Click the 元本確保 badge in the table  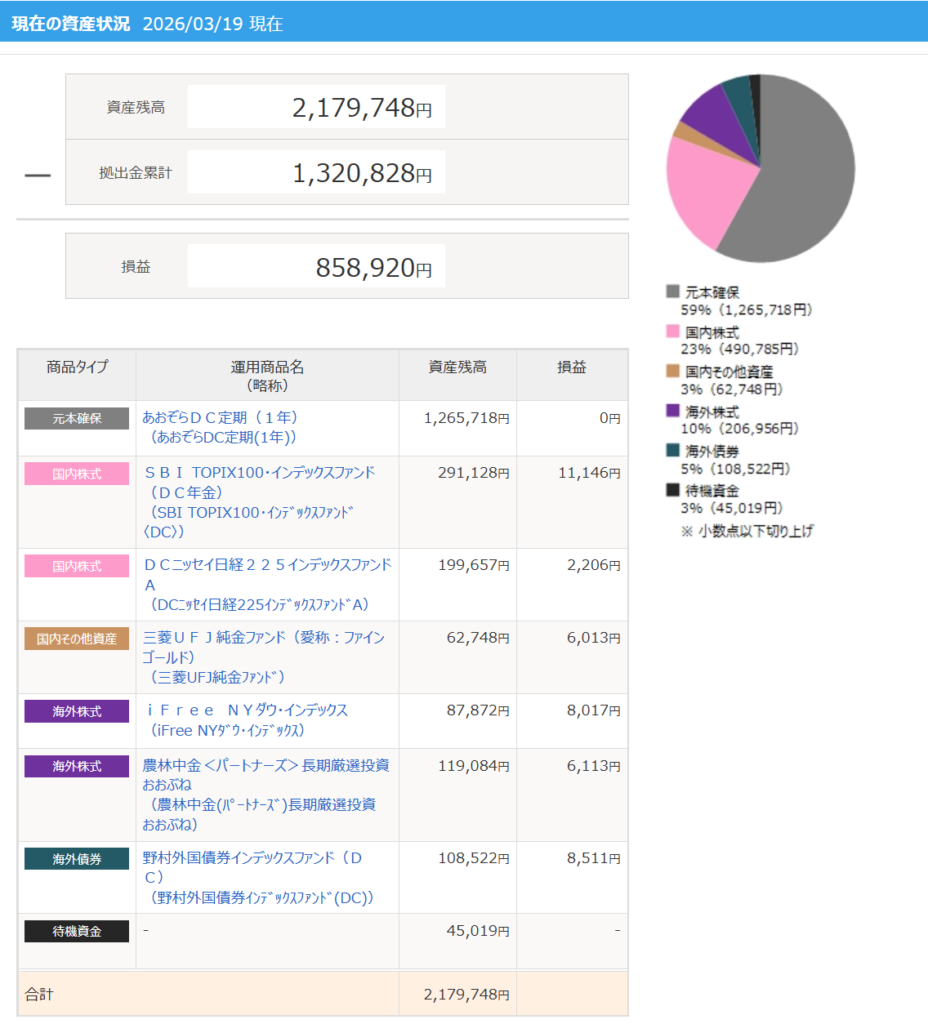click(x=77, y=418)
